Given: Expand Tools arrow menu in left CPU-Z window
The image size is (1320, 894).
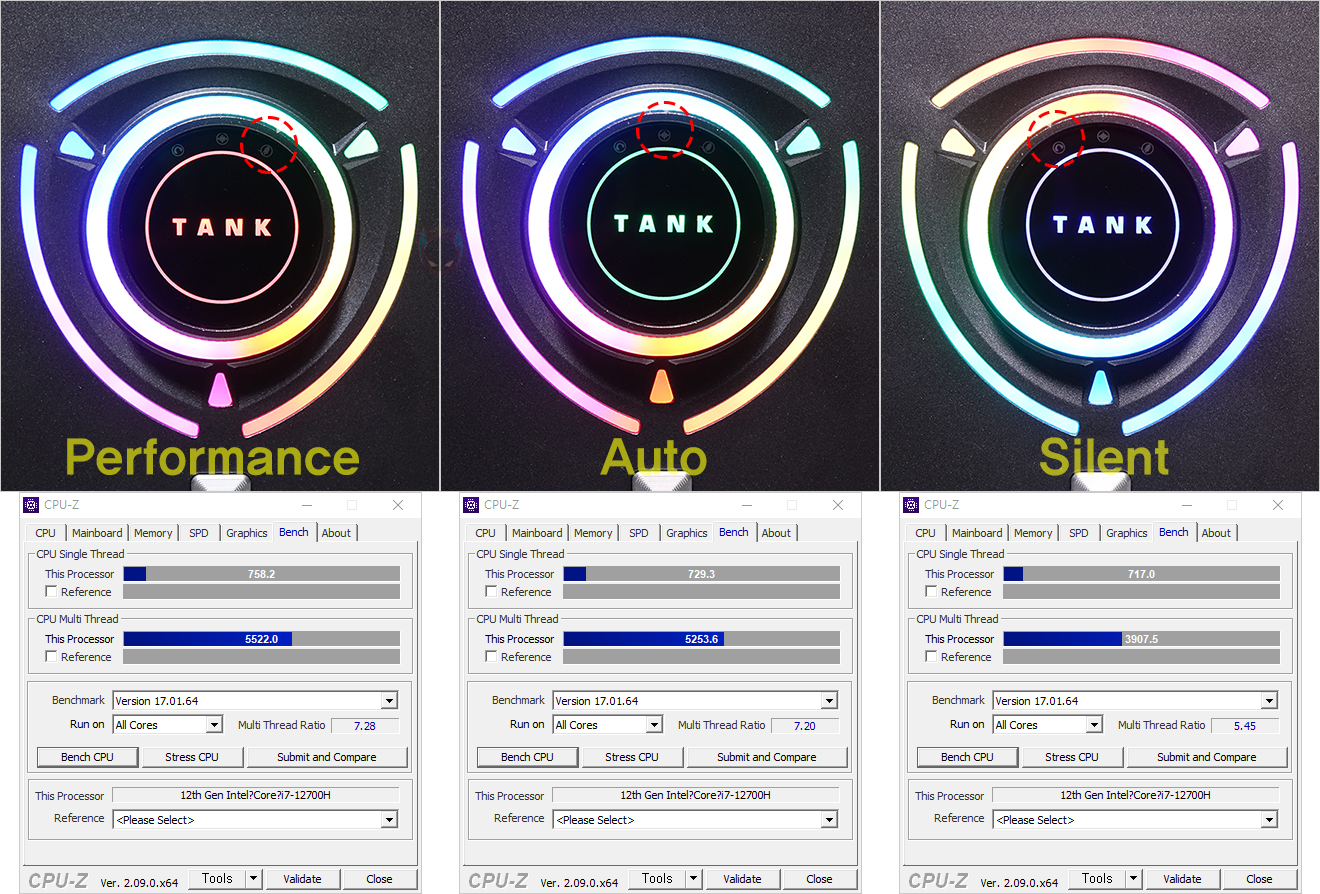Looking at the screenshot, I should [254, 879].
